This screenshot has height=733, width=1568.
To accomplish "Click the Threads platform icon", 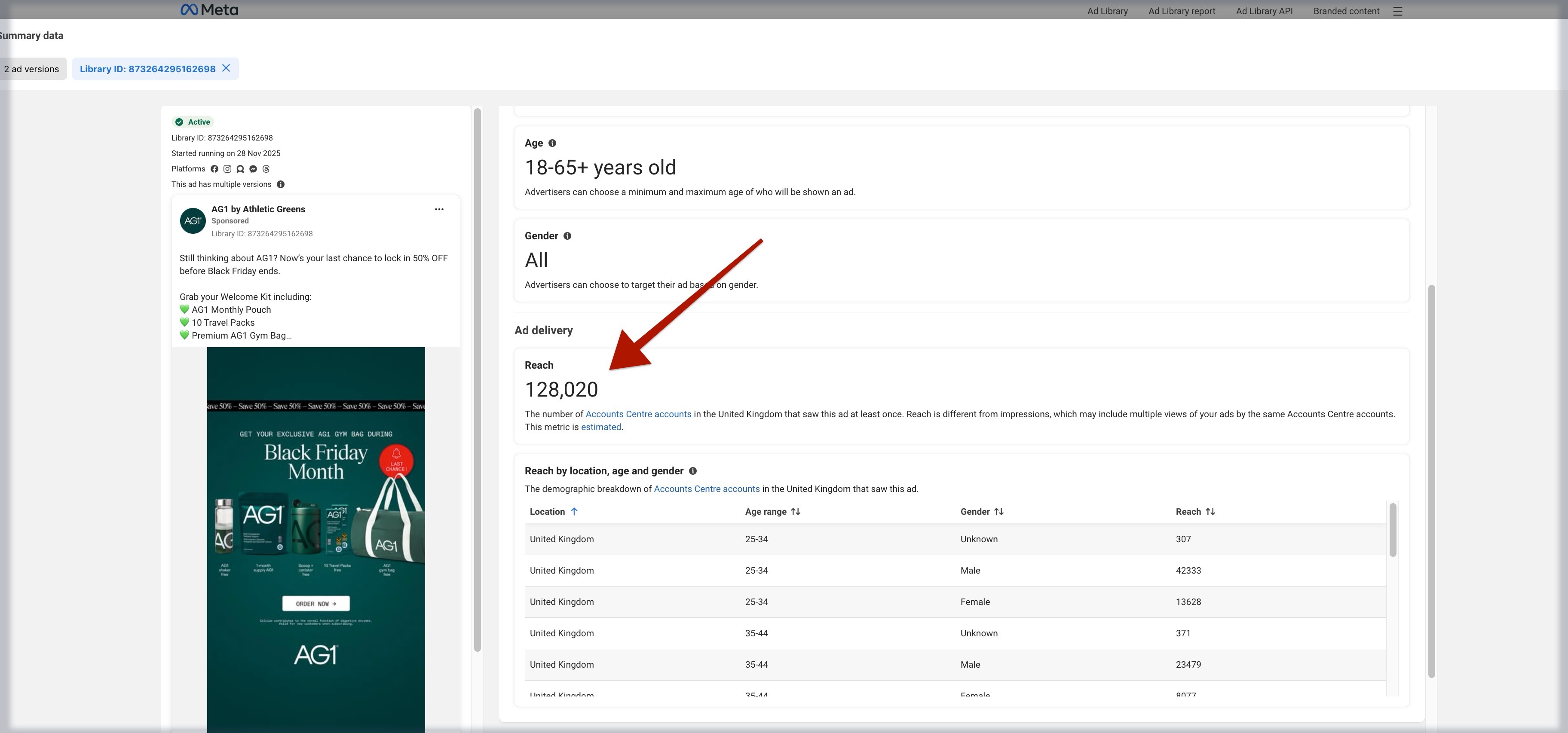I will click(x=266, y=169).
